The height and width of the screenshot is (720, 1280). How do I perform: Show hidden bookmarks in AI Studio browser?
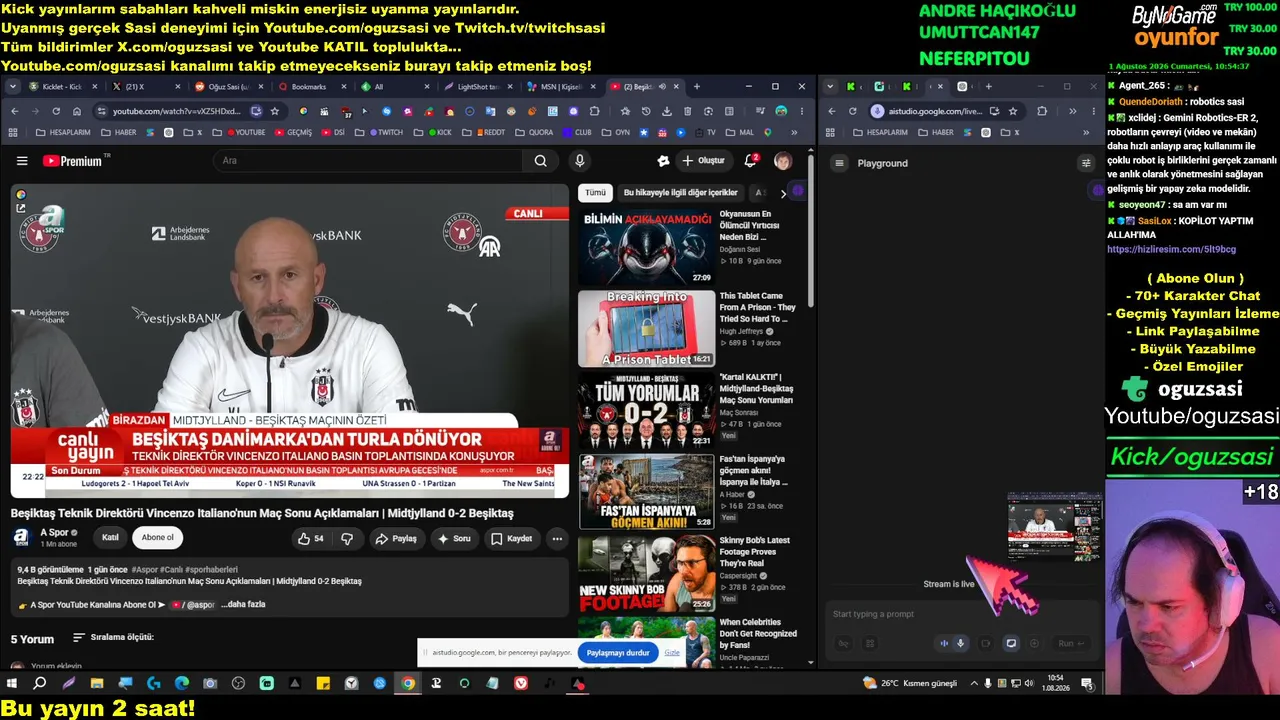[1086, 132]
